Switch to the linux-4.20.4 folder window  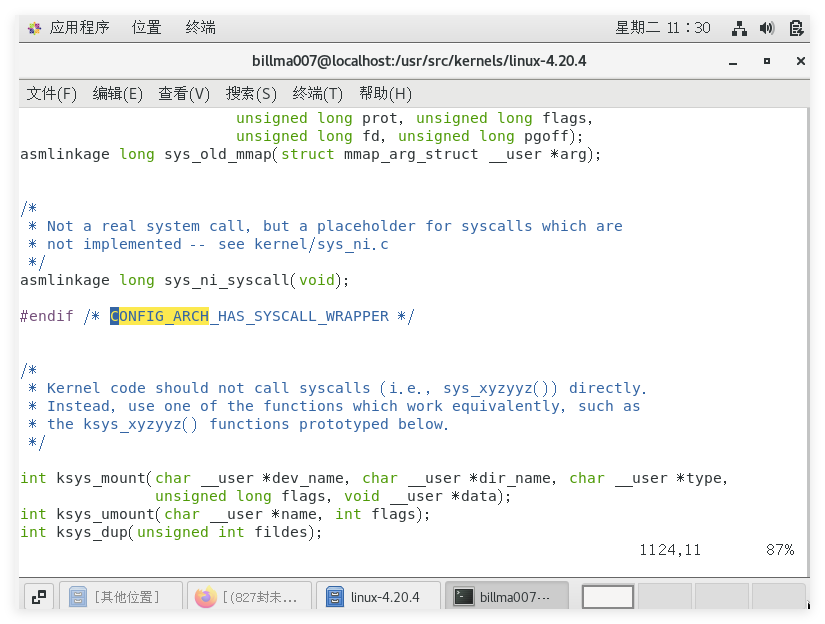pyautogui.click(x=378, y=597)
